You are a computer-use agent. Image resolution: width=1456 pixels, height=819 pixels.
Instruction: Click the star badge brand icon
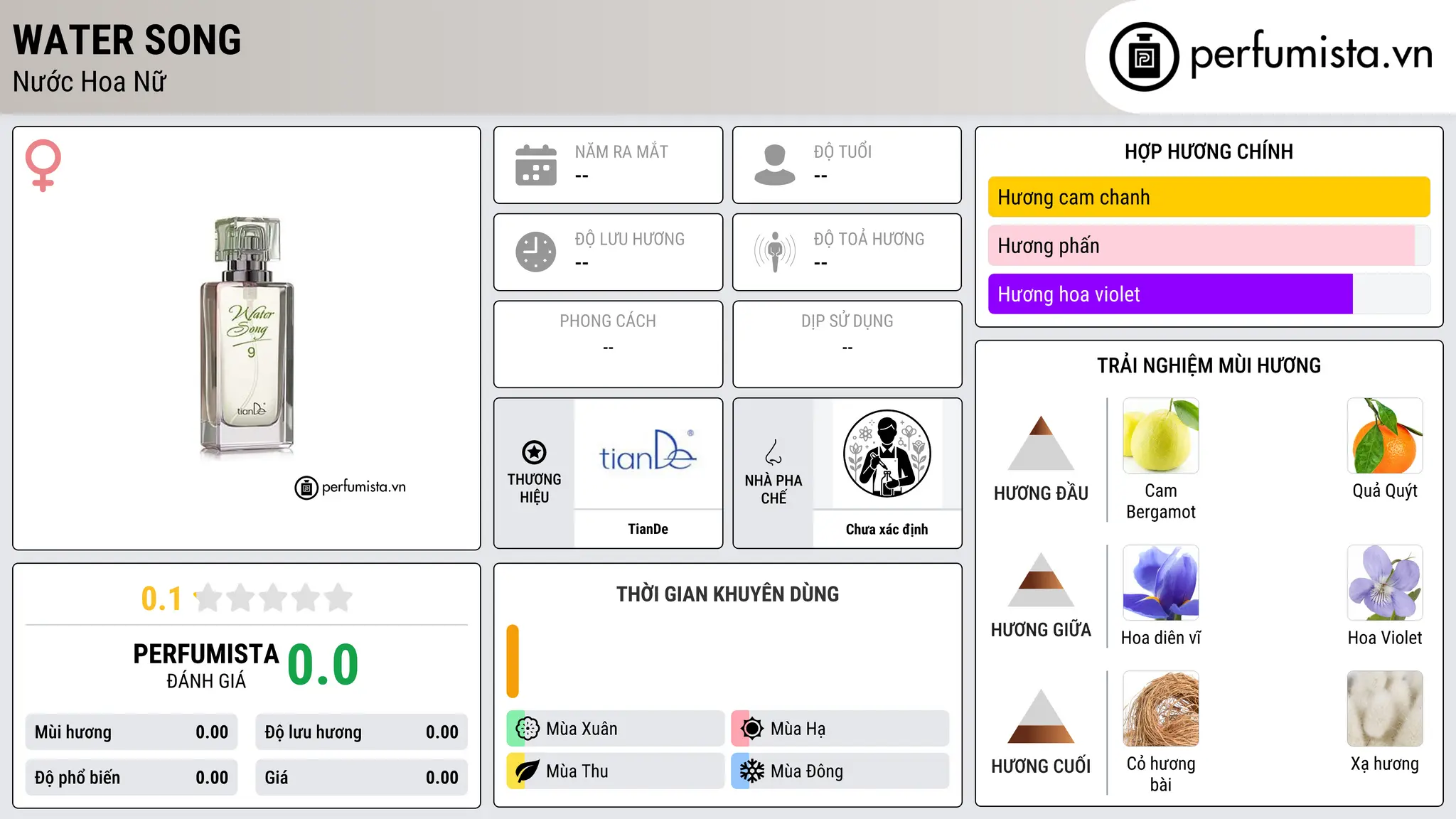coord(534,452)
